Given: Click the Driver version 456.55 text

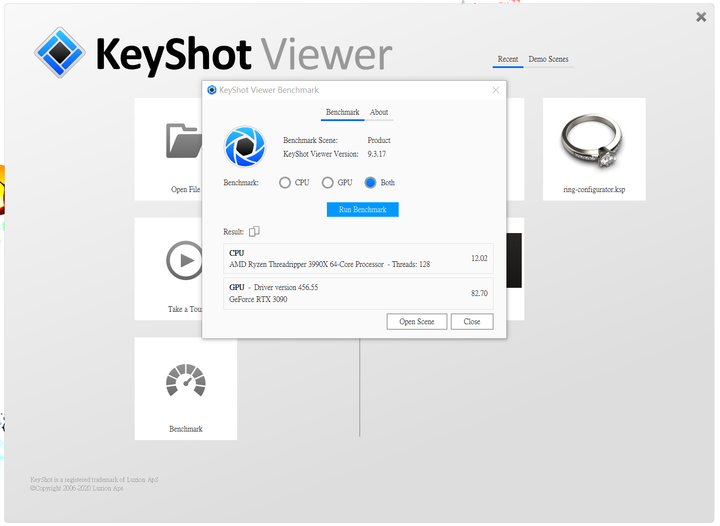Looking at the screenshot, I should pyautogui.click(x=286, y=287).
